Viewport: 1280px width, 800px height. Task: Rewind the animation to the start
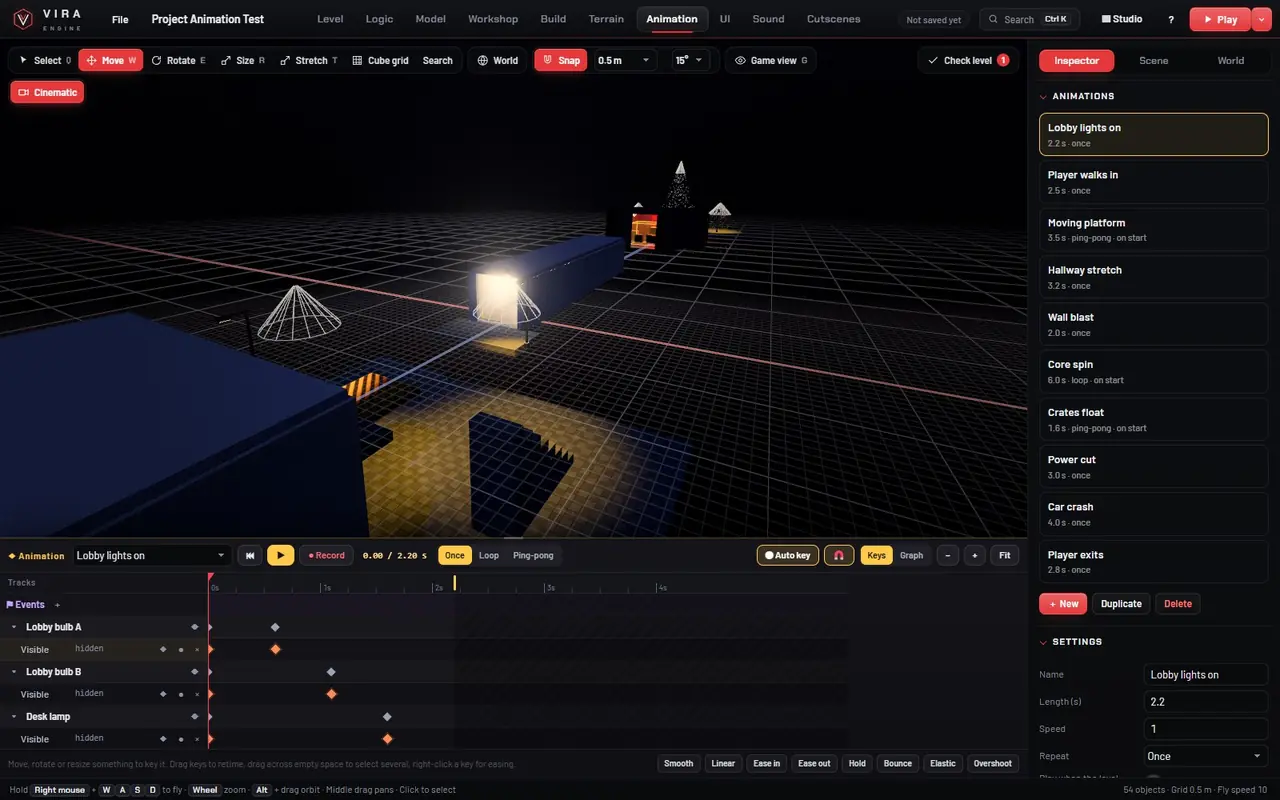pos(250,555)
